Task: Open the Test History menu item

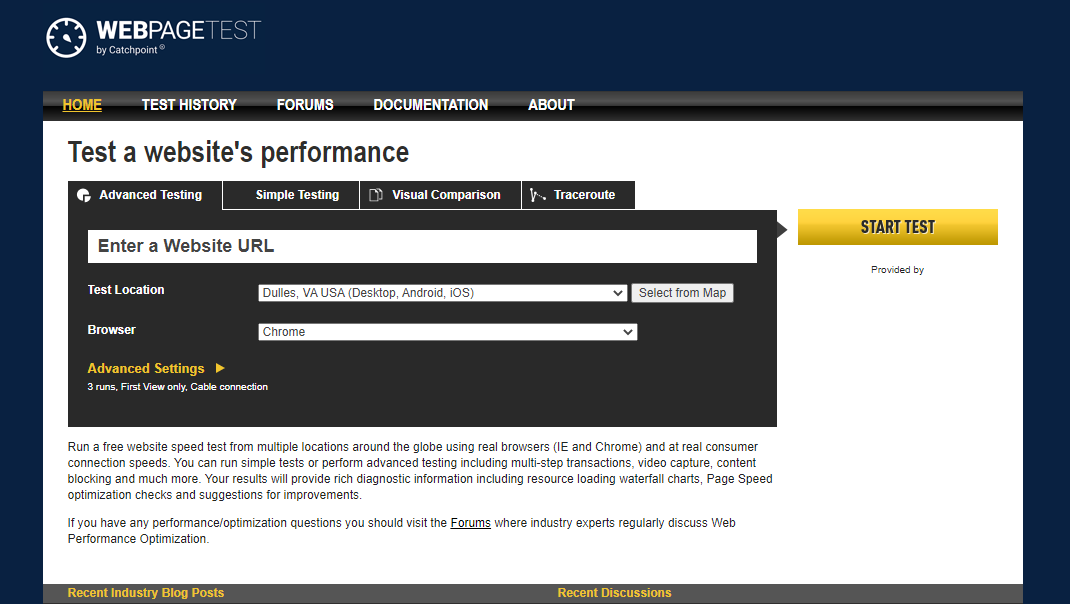Action: pos(189,105)
